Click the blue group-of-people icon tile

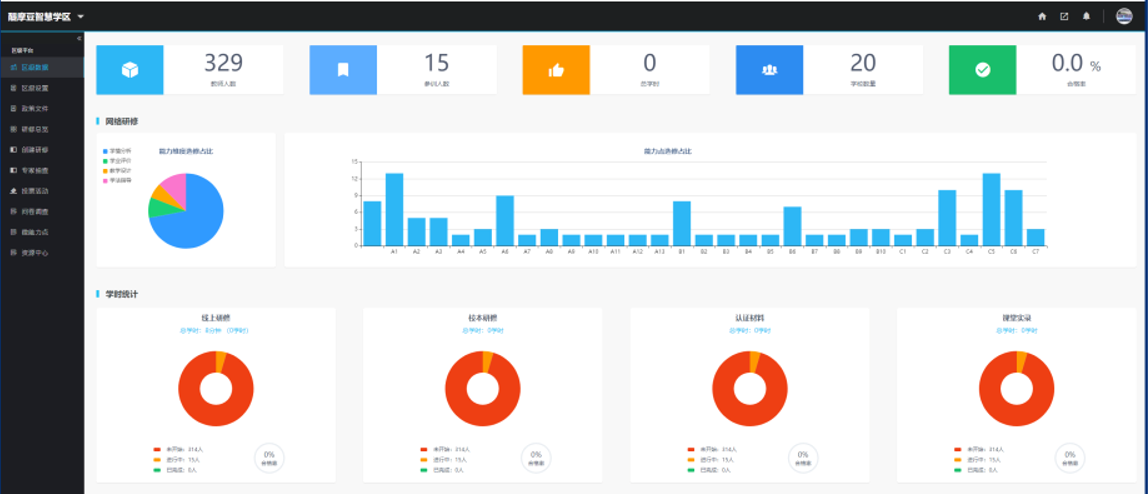tap(769, 70)
